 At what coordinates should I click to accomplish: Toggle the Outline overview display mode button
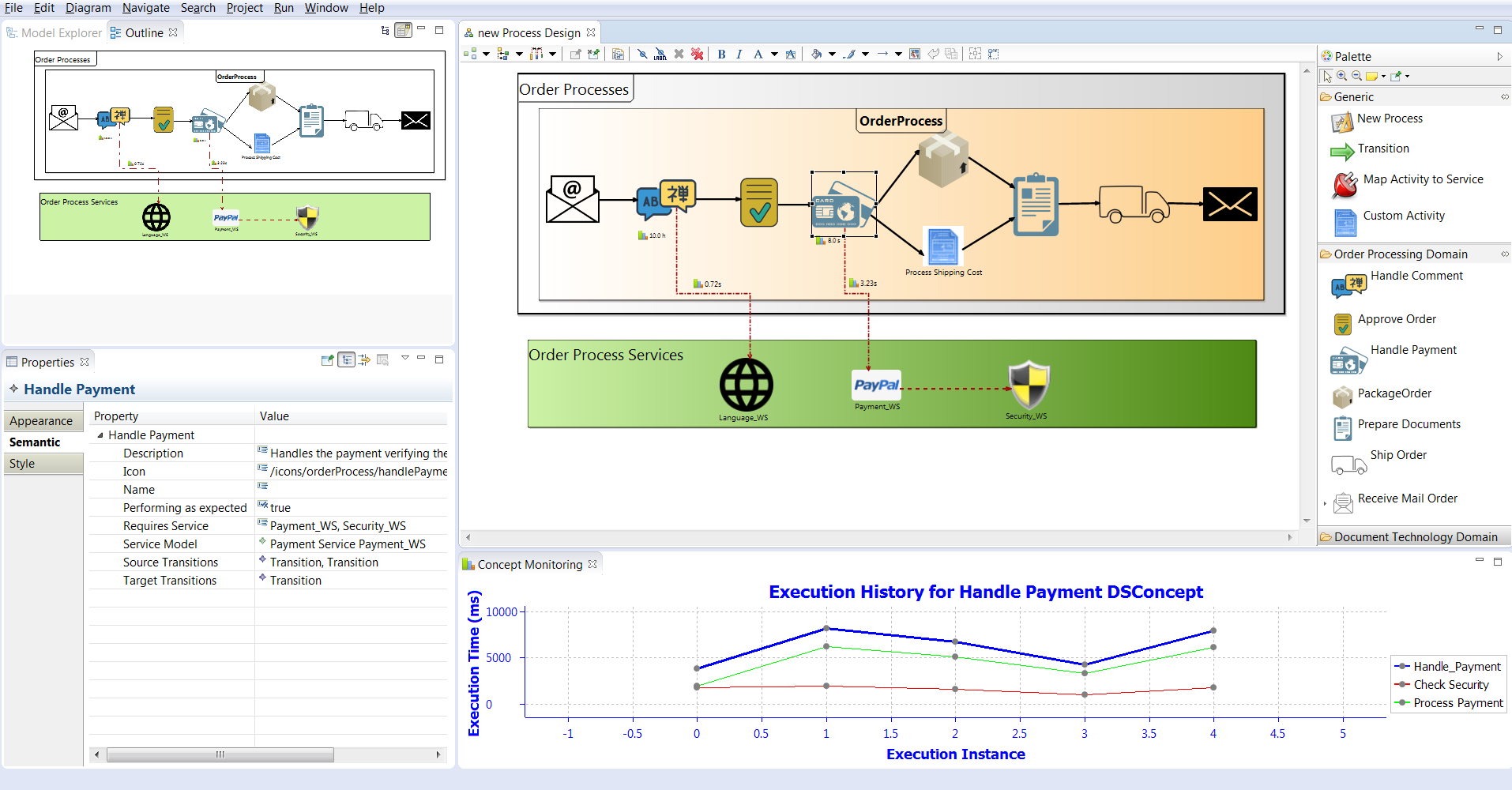pos(404,31)
